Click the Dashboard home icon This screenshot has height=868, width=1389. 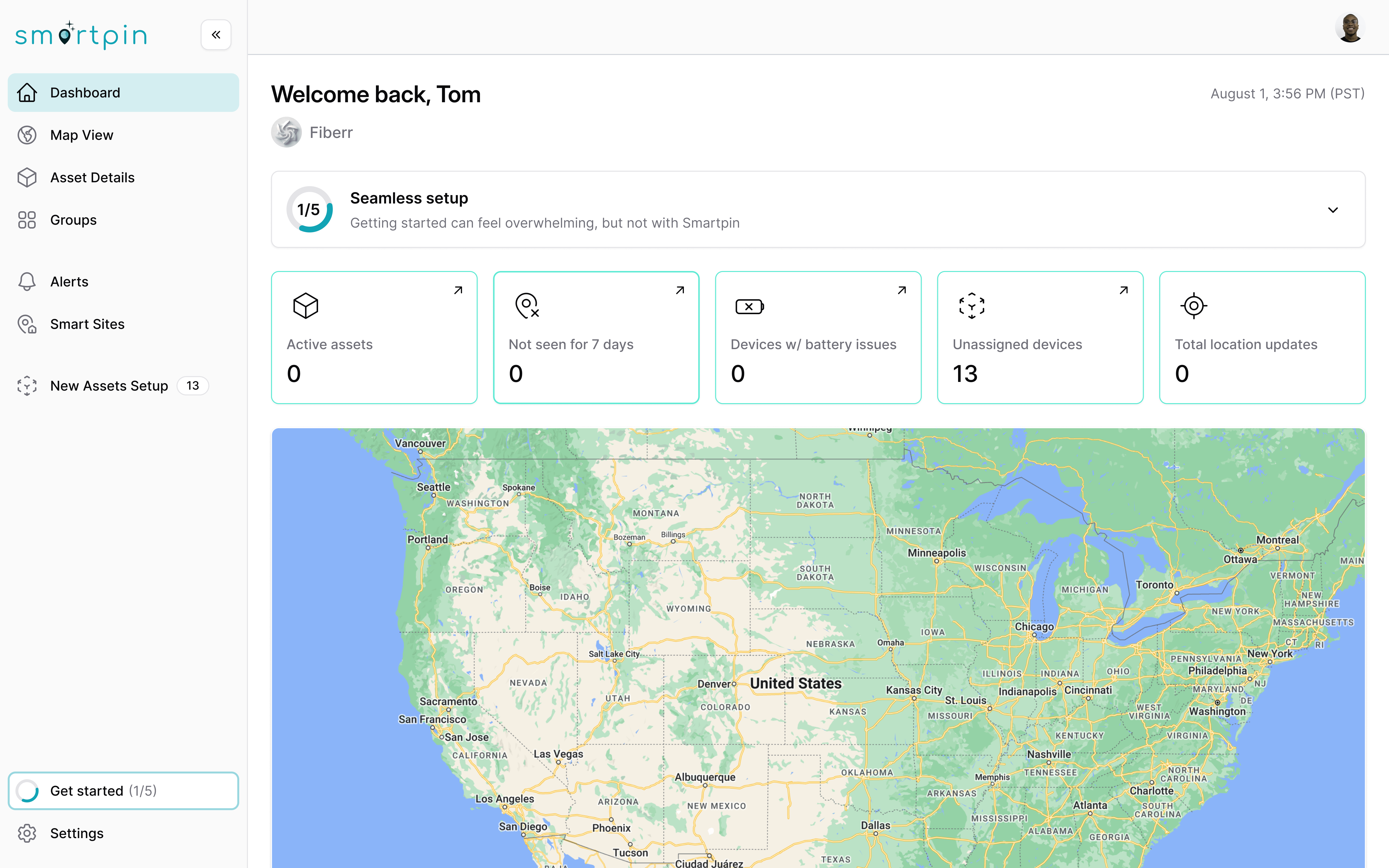tap(27, 92)
